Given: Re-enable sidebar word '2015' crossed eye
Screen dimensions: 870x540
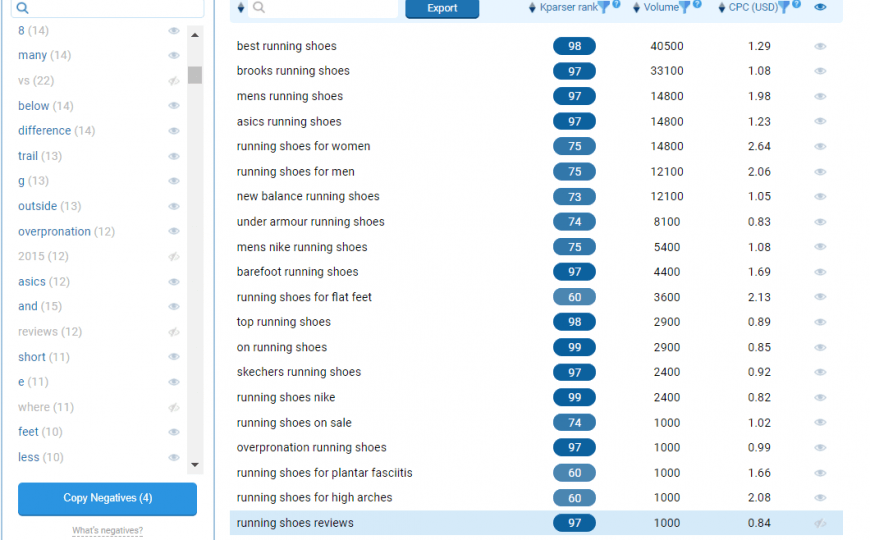Looking at the screenshot, I should (x=174, y=256).
